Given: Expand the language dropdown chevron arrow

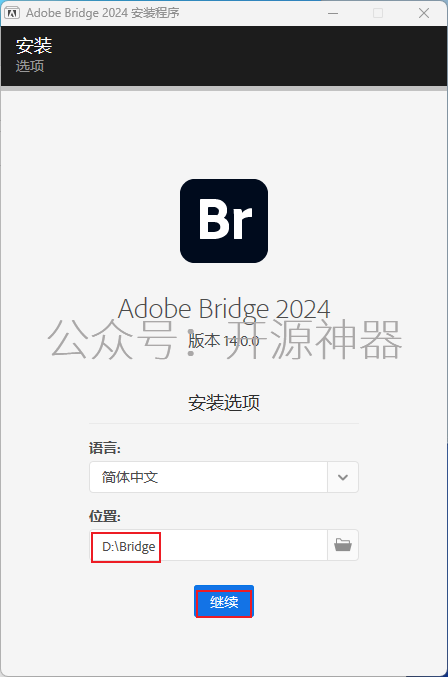Looking at the screenshot, I should tap(343, 477).
